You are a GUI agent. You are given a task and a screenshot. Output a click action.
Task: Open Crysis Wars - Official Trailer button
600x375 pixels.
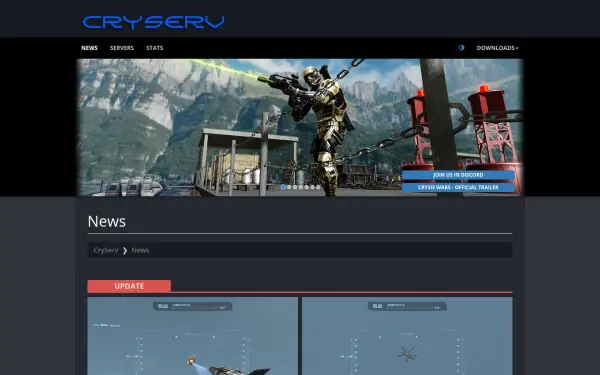tap(458, 187)
